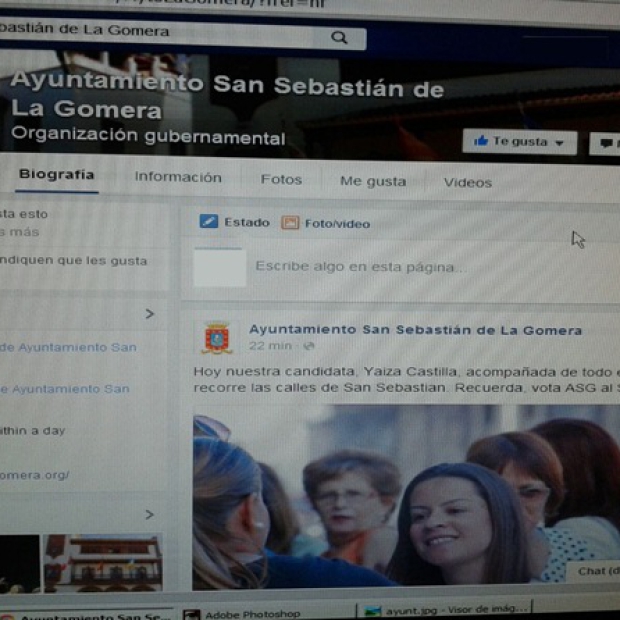Click the thumbs-up icon on Te gusta
This screenshot has height=620, width=620.
pyautogui.click(x=480, y=140)
